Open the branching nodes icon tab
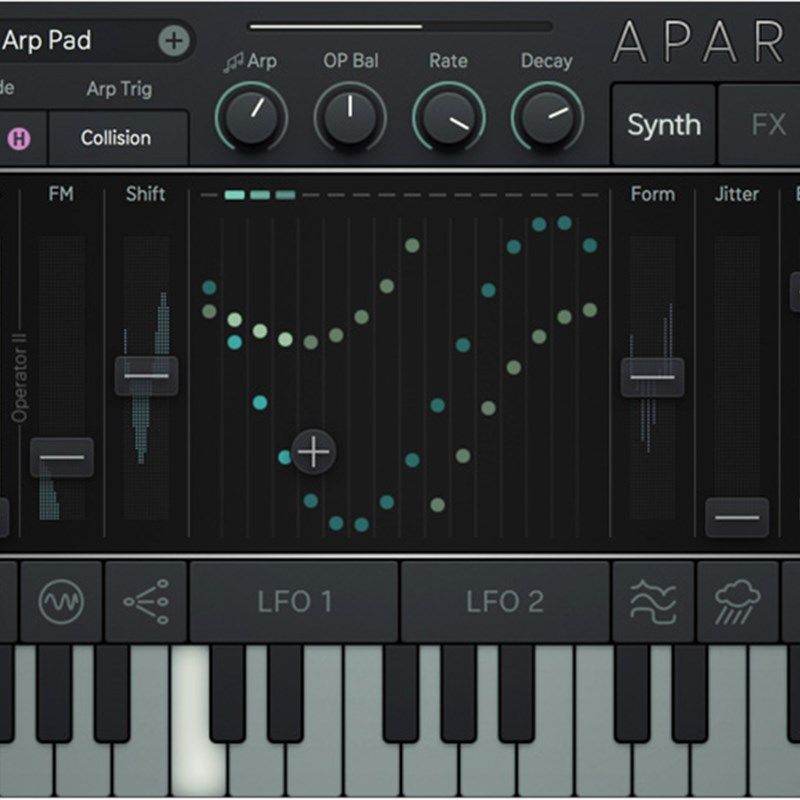The image size is (800, 800). [146, 602]
